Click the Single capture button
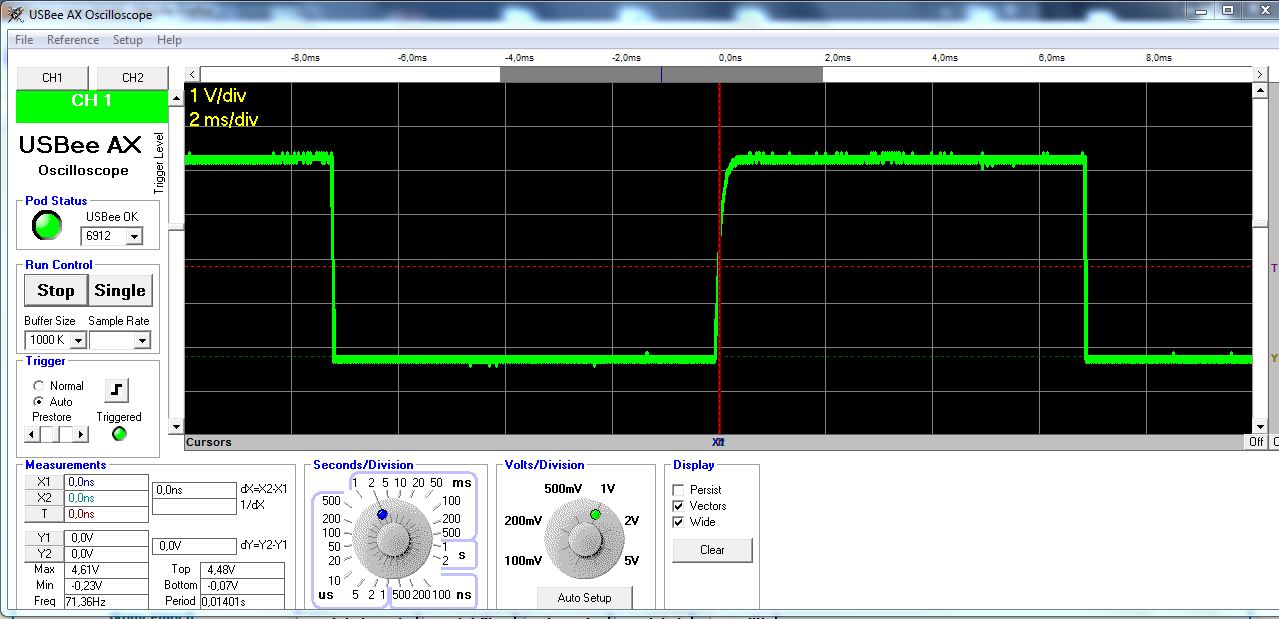Image resolution: width=1279 pixels, height=619 pixels. click(x=120, y=291)
